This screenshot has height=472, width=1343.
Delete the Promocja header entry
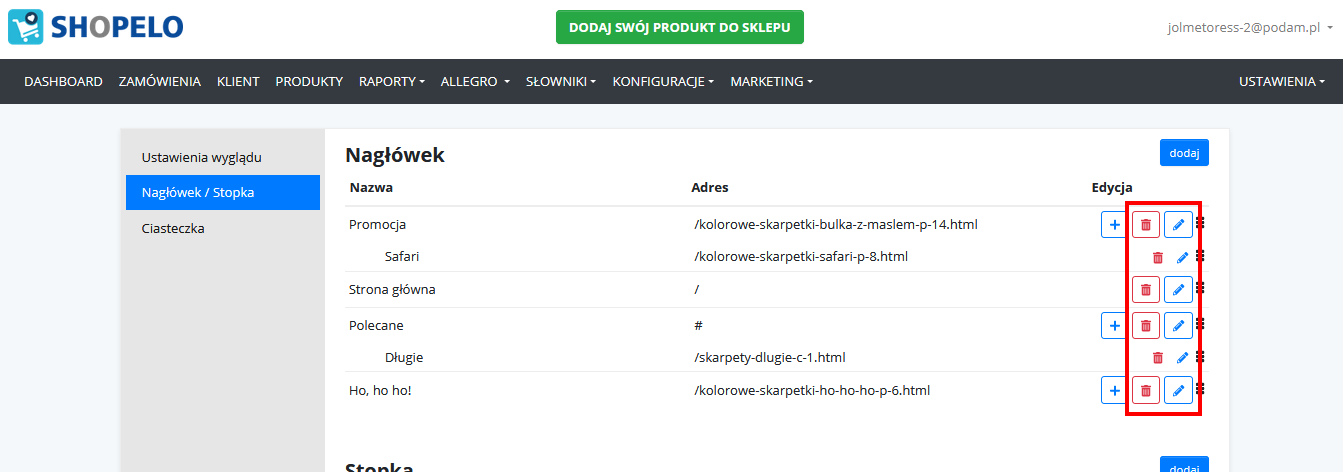coord(1146,225)
